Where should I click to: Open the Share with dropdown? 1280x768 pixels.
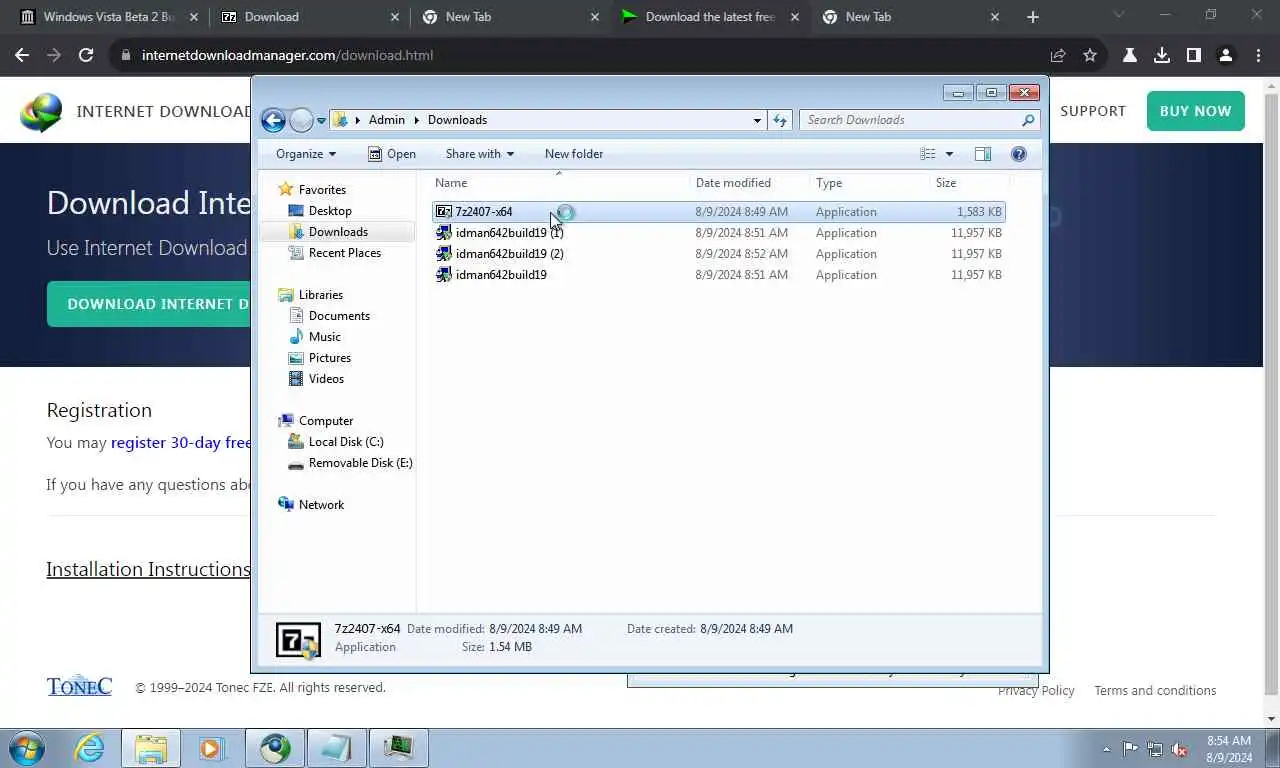point(479,154)
